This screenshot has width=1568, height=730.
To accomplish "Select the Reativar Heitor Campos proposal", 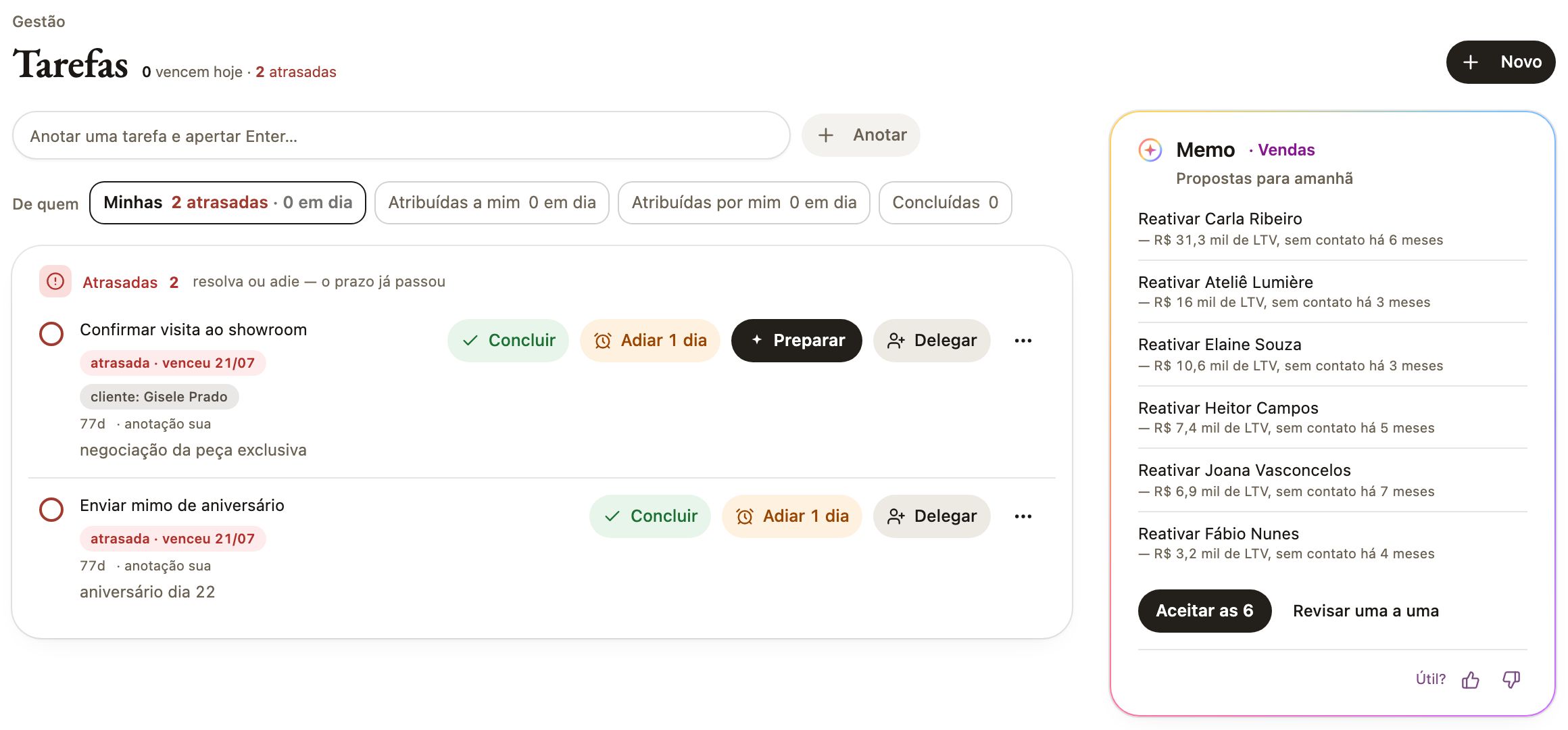I will 1332,418.
